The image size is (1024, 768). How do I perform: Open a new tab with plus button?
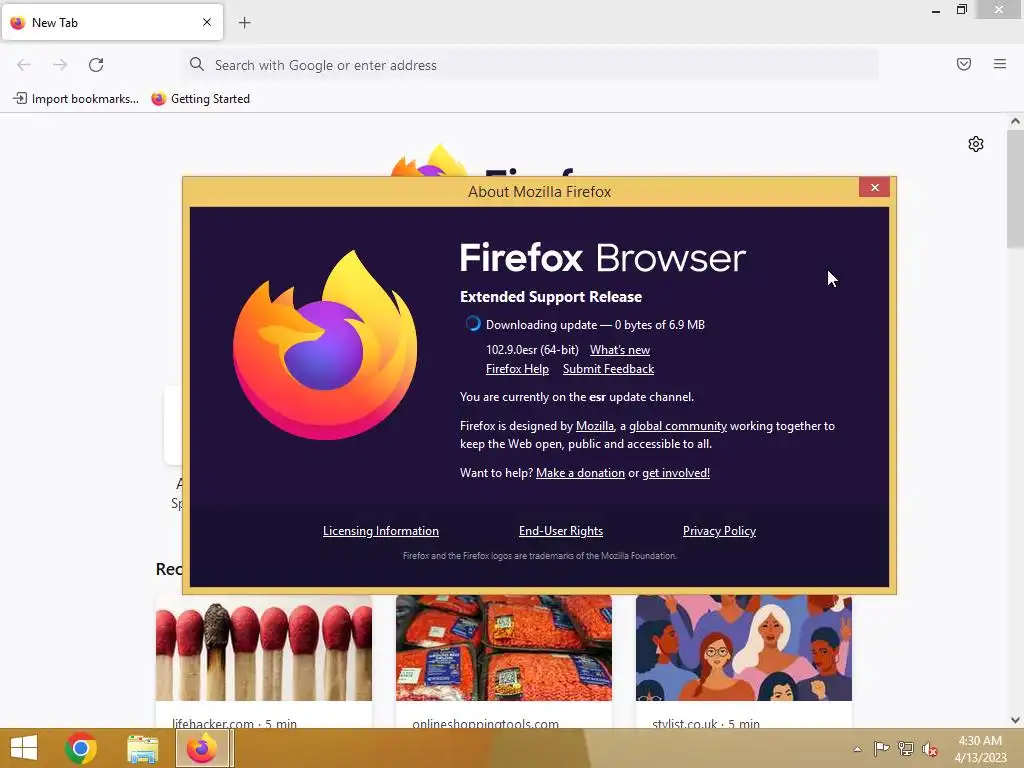(245, 23)
